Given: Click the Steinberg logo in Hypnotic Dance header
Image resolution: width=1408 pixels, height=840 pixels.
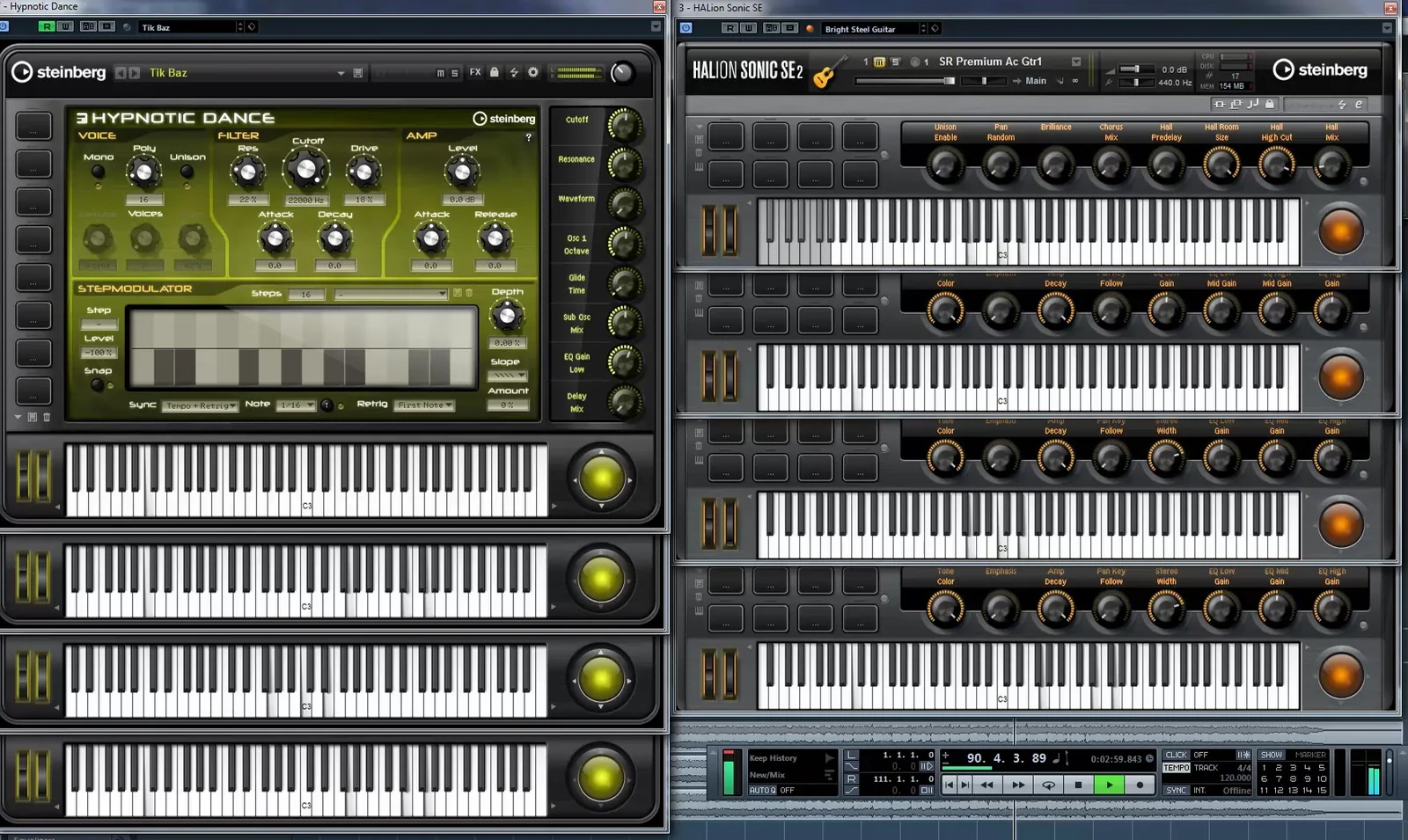Looking at the screenshot, I should tap(59, 72).
